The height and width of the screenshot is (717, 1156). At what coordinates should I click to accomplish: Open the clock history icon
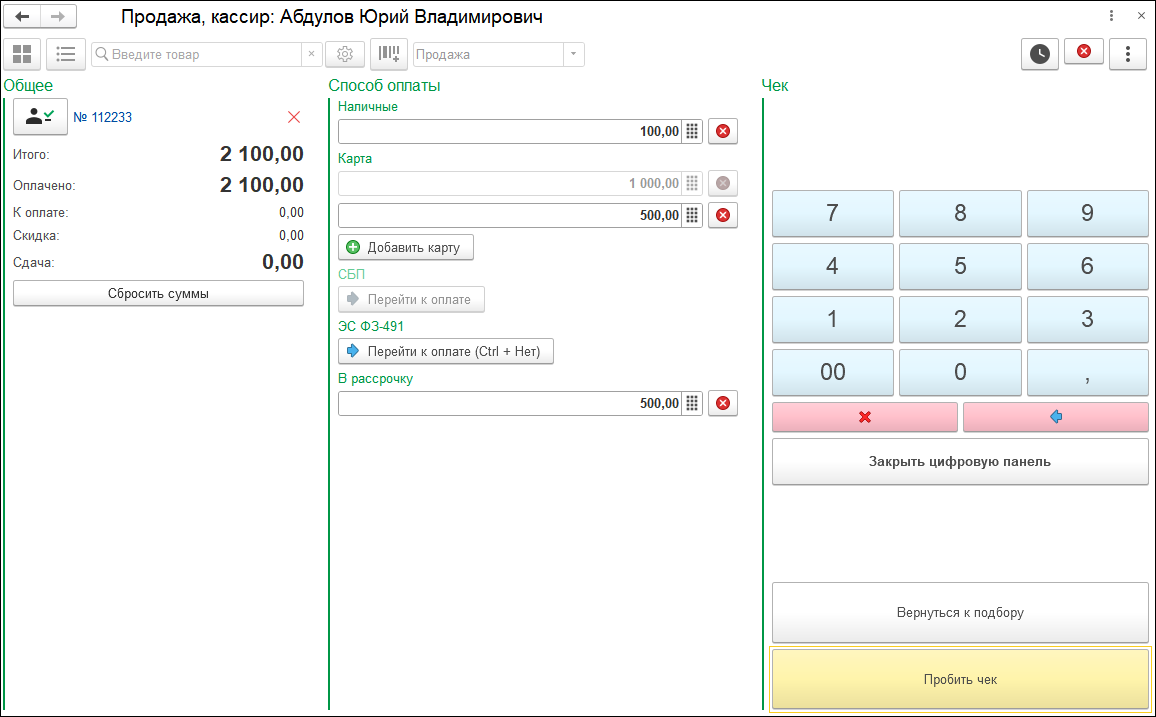[1040, 54]
